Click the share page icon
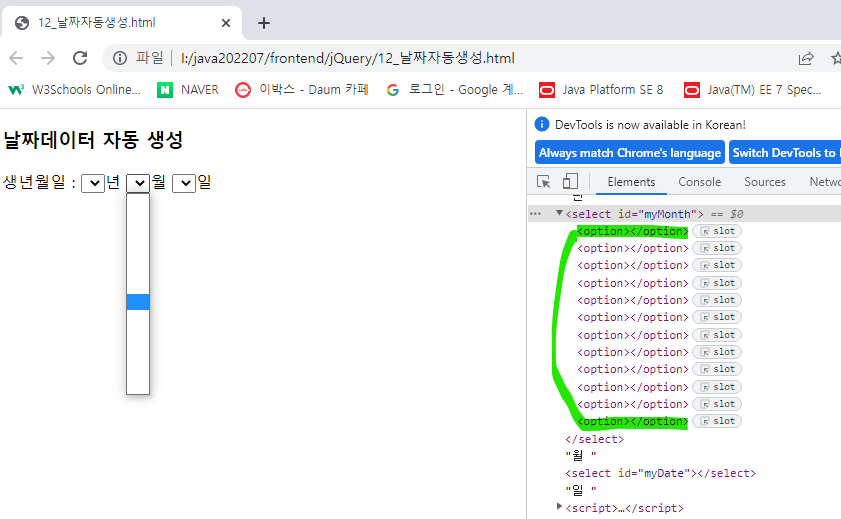The image size is (841, 519). 806,58
